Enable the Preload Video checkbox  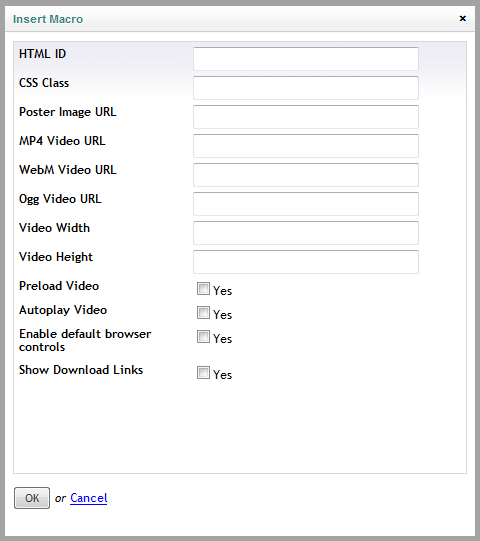[x=203, y=288]
